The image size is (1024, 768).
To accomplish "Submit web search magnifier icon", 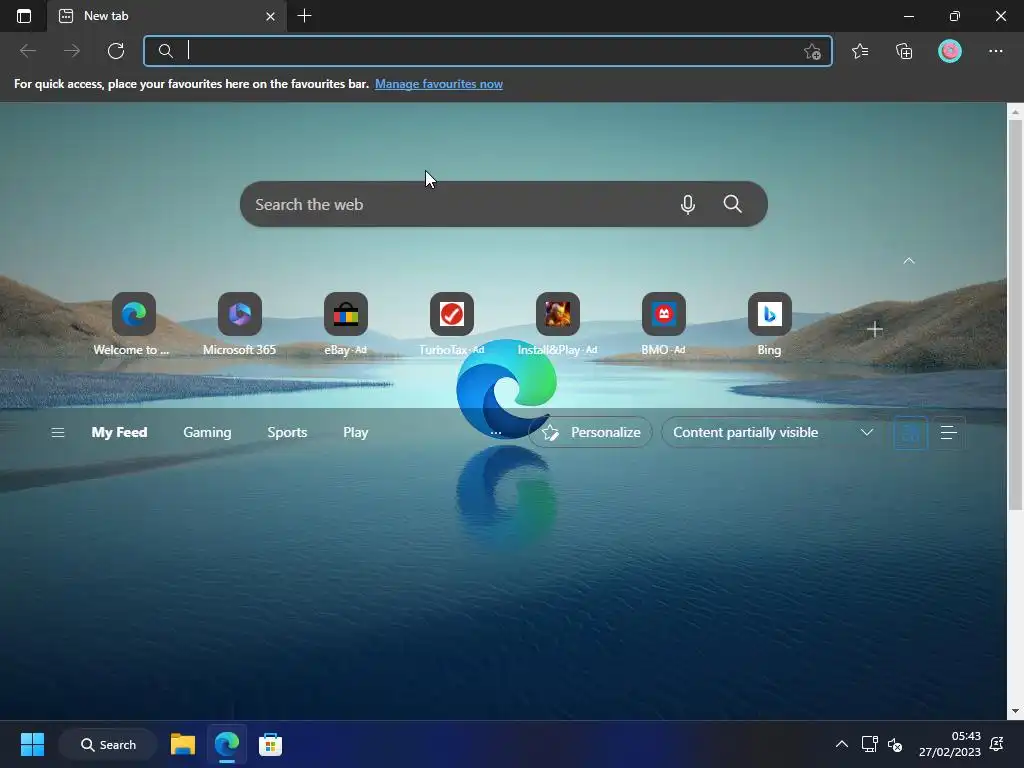I will [733, 204].
